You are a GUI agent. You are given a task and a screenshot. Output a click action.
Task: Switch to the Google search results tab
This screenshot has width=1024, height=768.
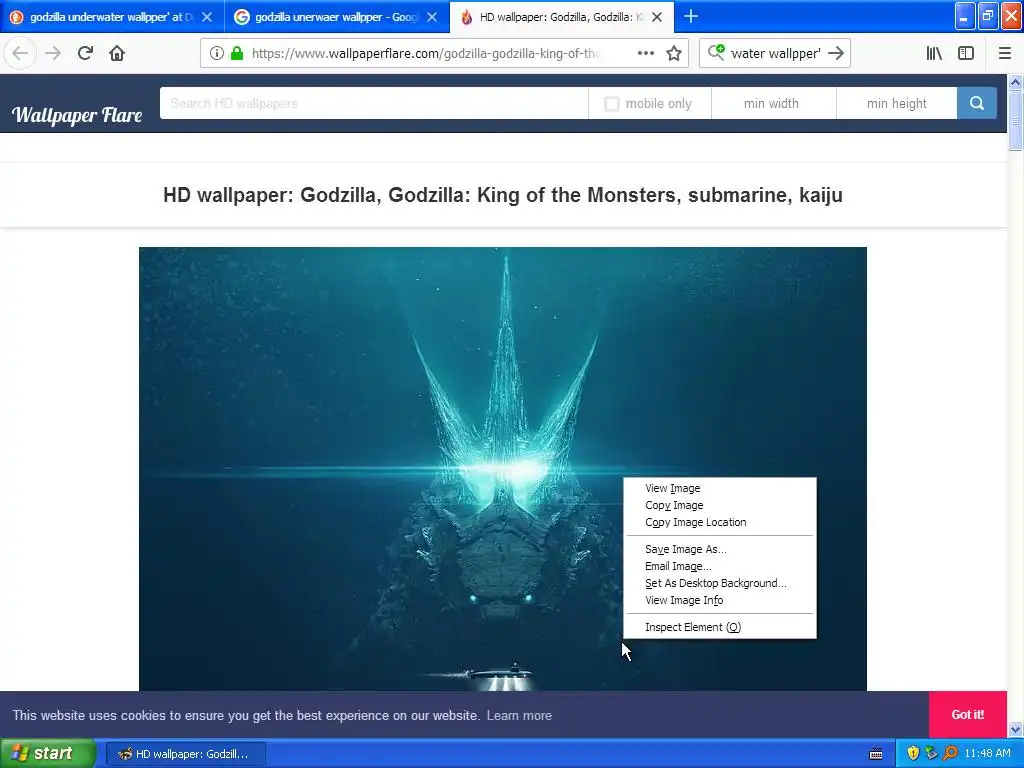click(x=337, y=17)
